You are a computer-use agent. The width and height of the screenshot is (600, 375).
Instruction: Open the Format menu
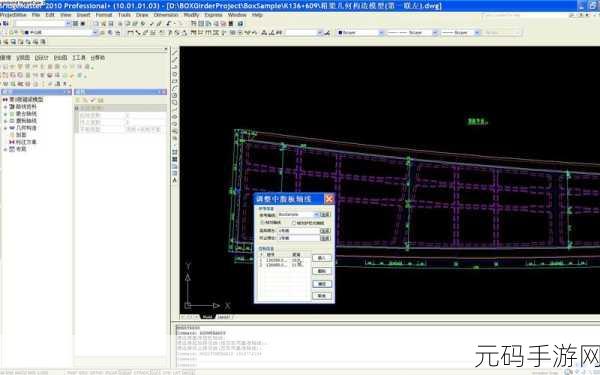(x=104, y=15)
